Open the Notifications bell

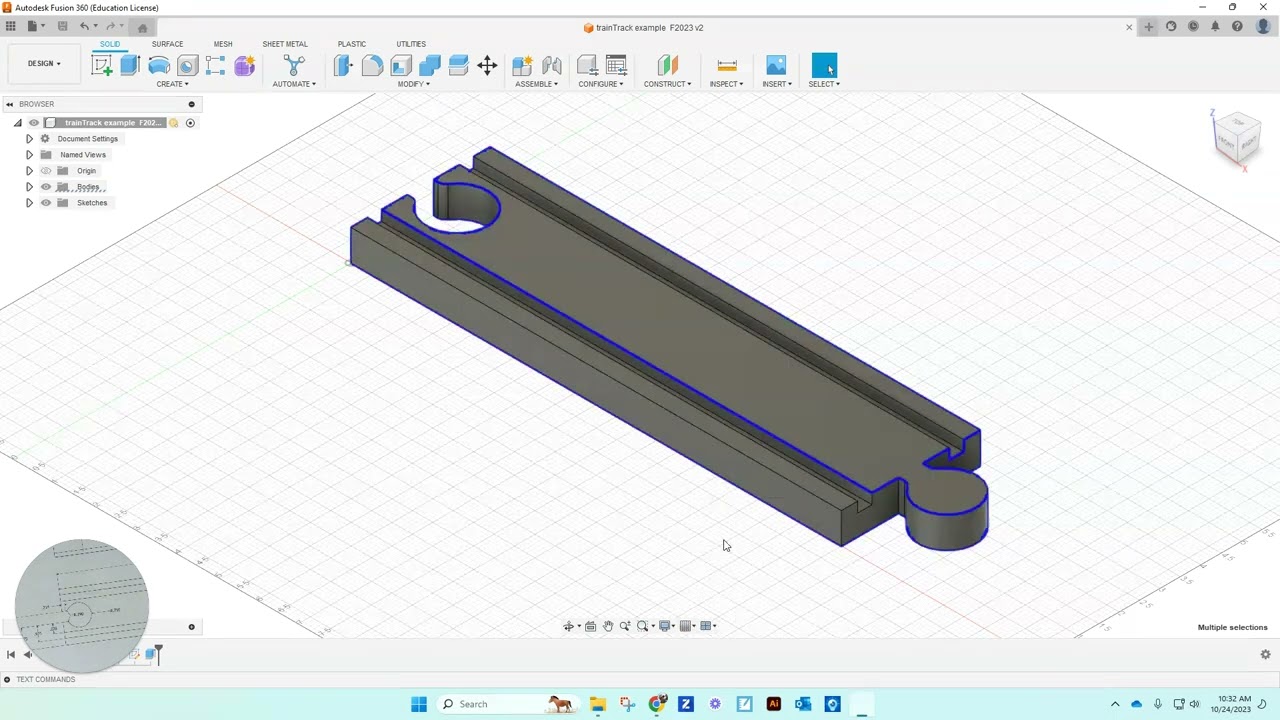tap(1215, 27)
